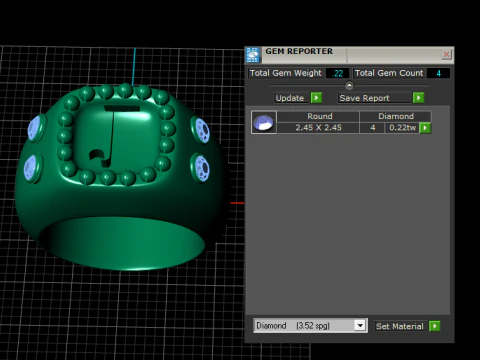Collapse the panel header with the up-arrow circle
The height and width of the screenshot is (360, 480).
[x=349, y=86]
